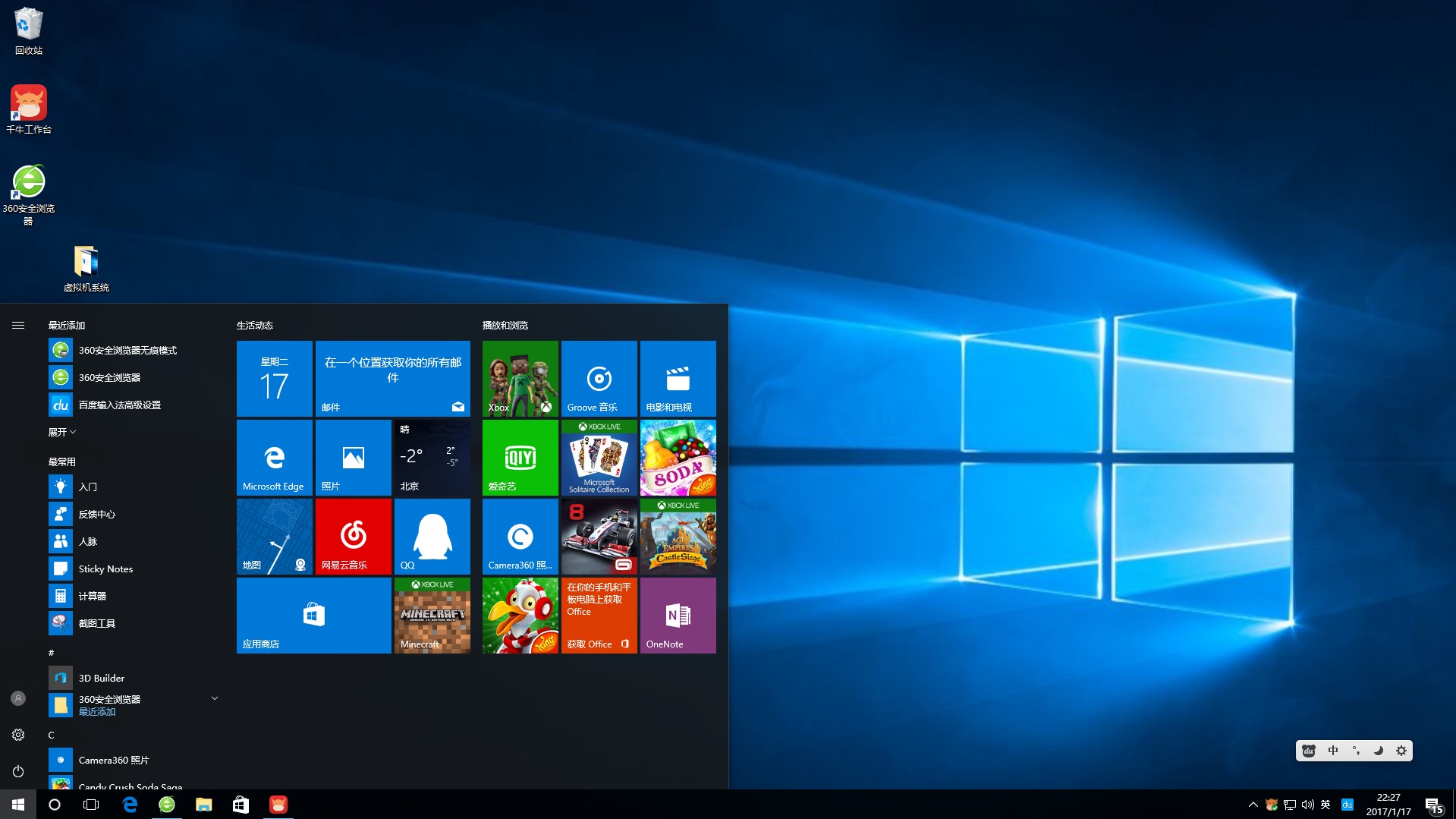Image resolution: width=1456 pixels, height=819 pixels.
Task: Open IME toolbar settings gear
Action: (1401, 751)
